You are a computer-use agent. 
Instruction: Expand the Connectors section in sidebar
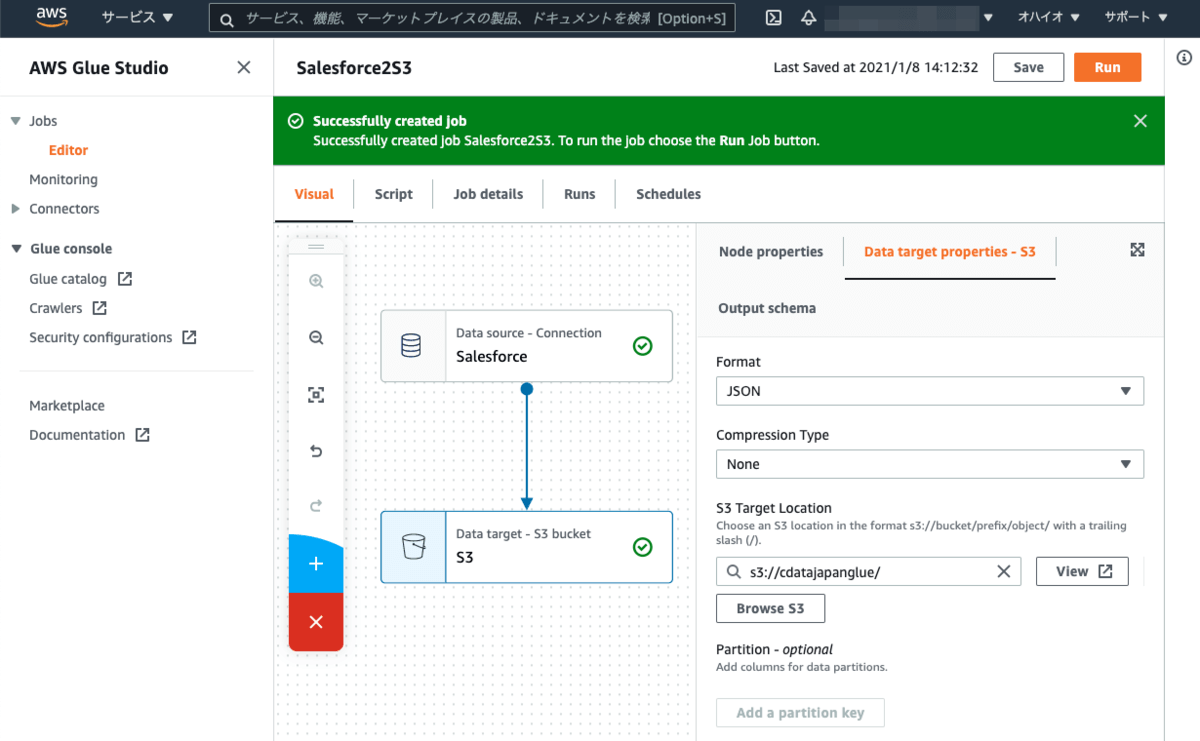(15, 209)
